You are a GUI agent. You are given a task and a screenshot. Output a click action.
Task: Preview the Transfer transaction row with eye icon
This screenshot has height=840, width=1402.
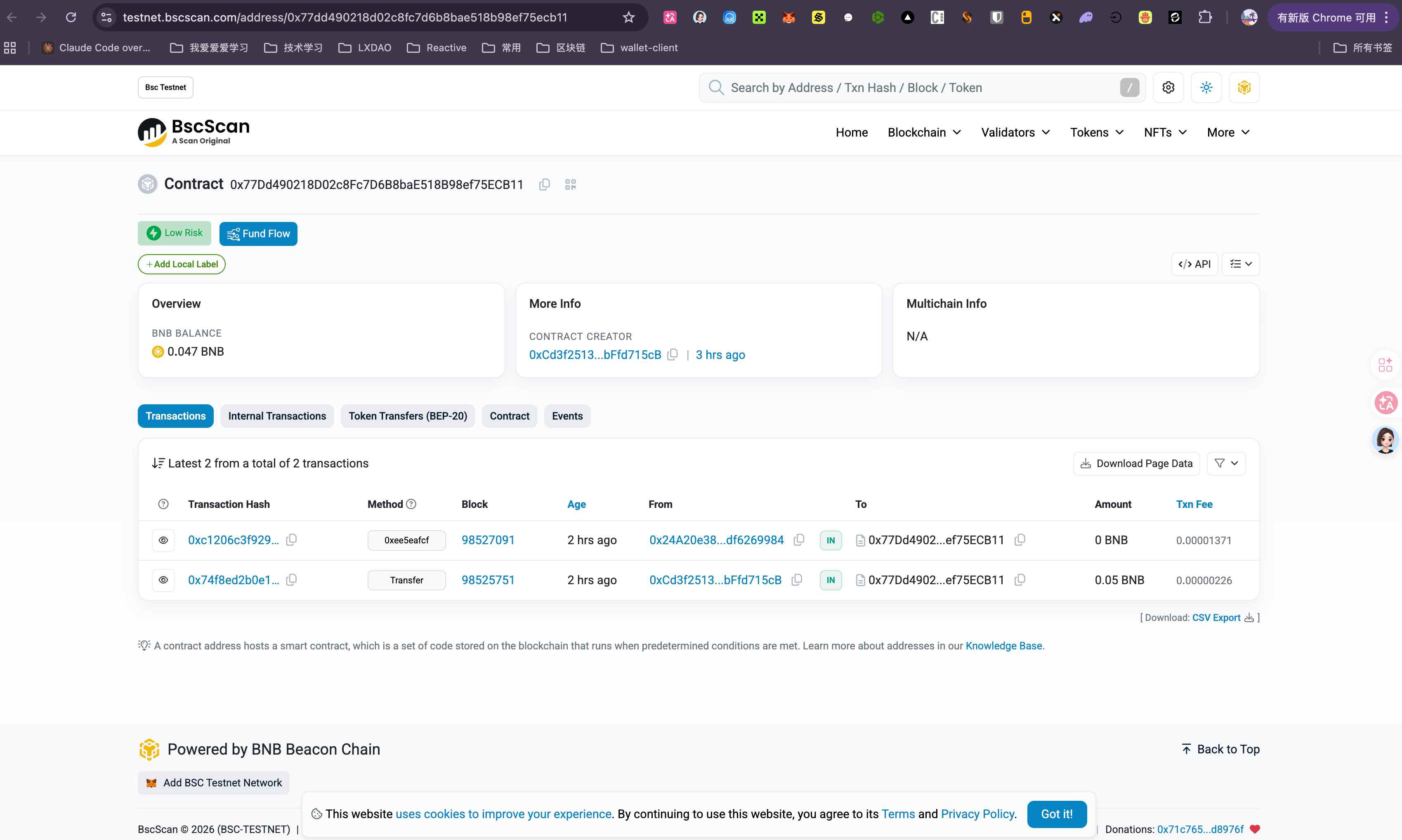tap(163, 580)
